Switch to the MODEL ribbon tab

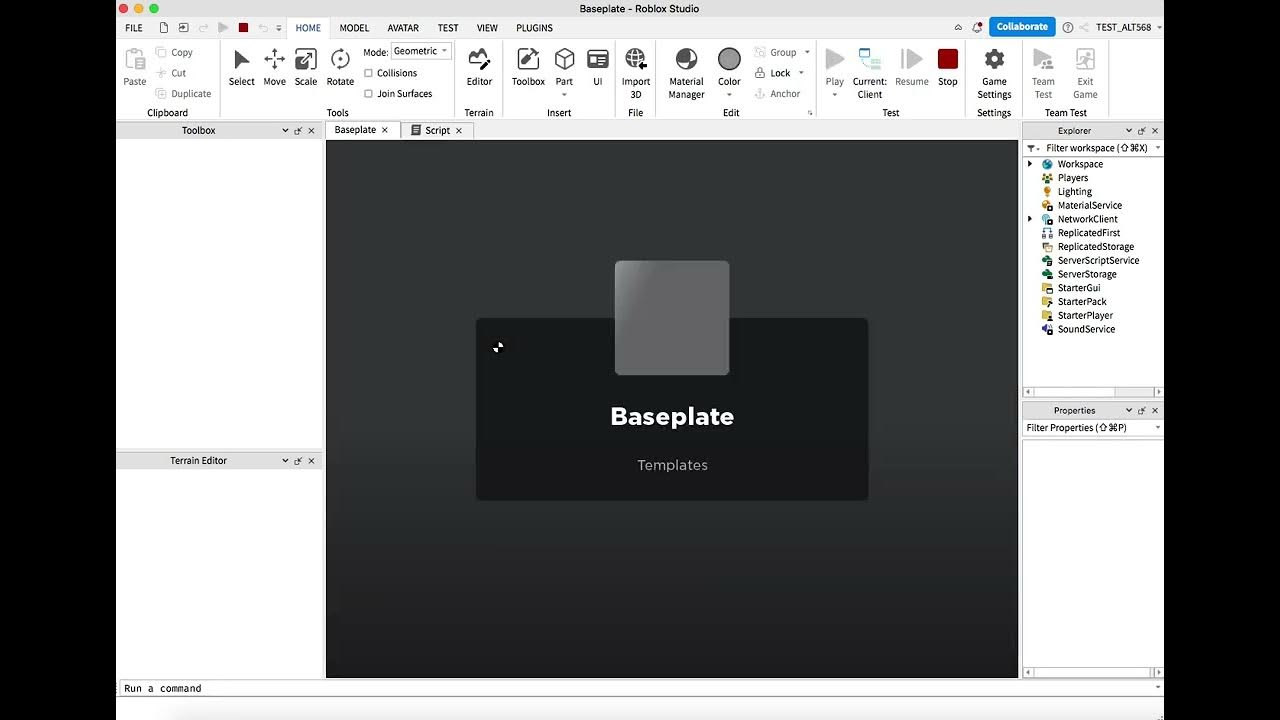tap(354, 28)
